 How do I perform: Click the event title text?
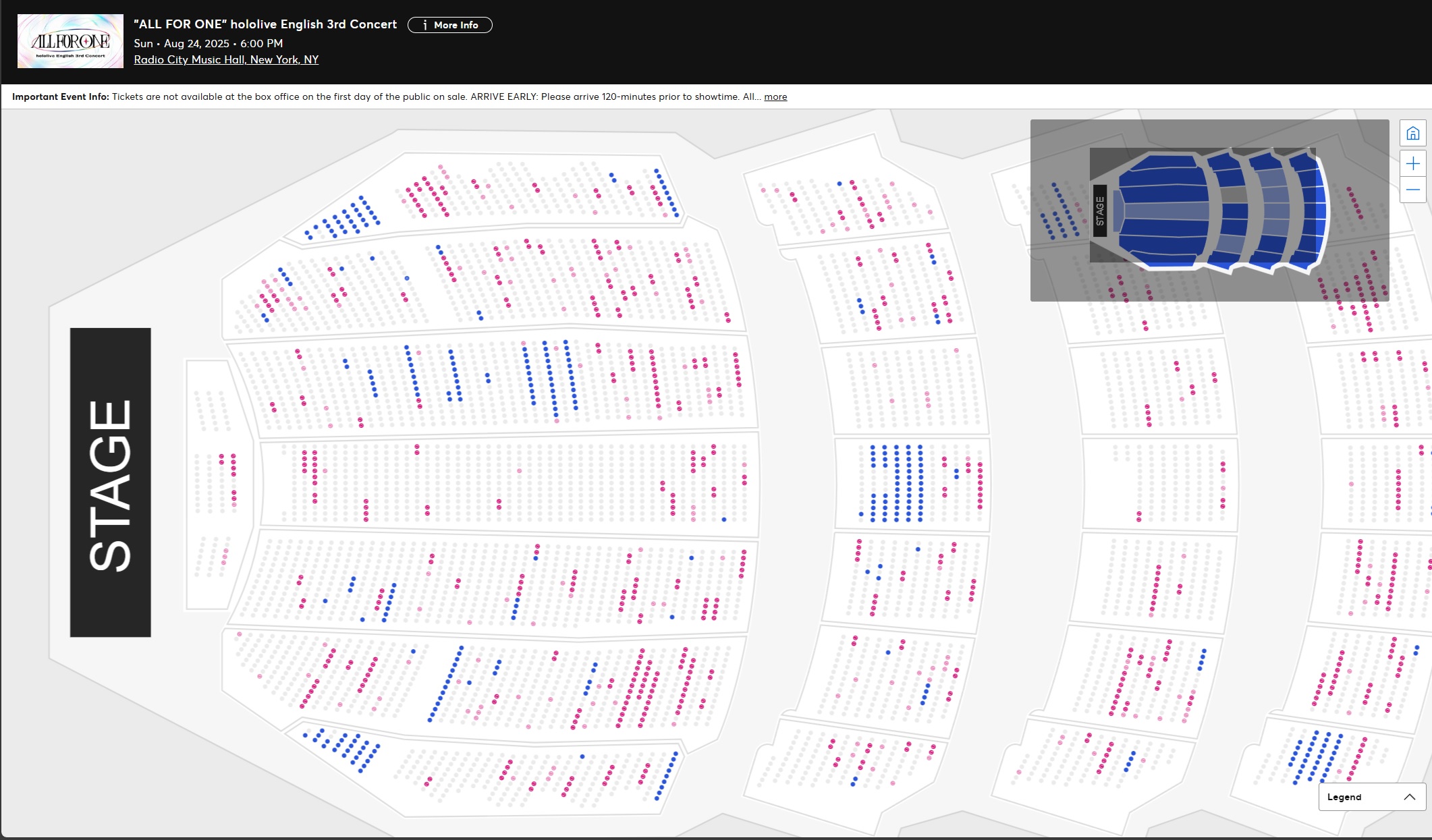point(265,24)
